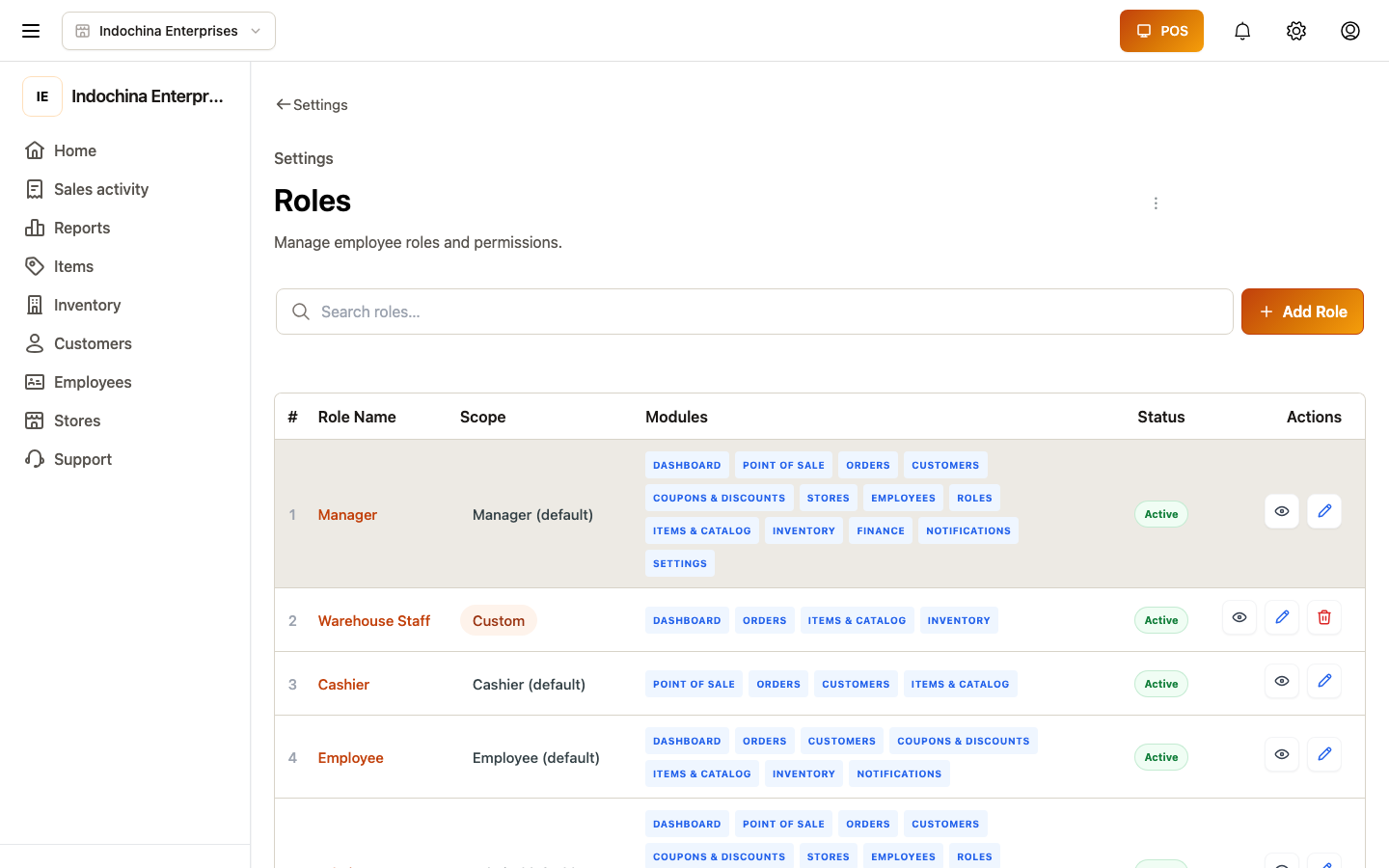Click the Scope column header

[x=483, y=417]
